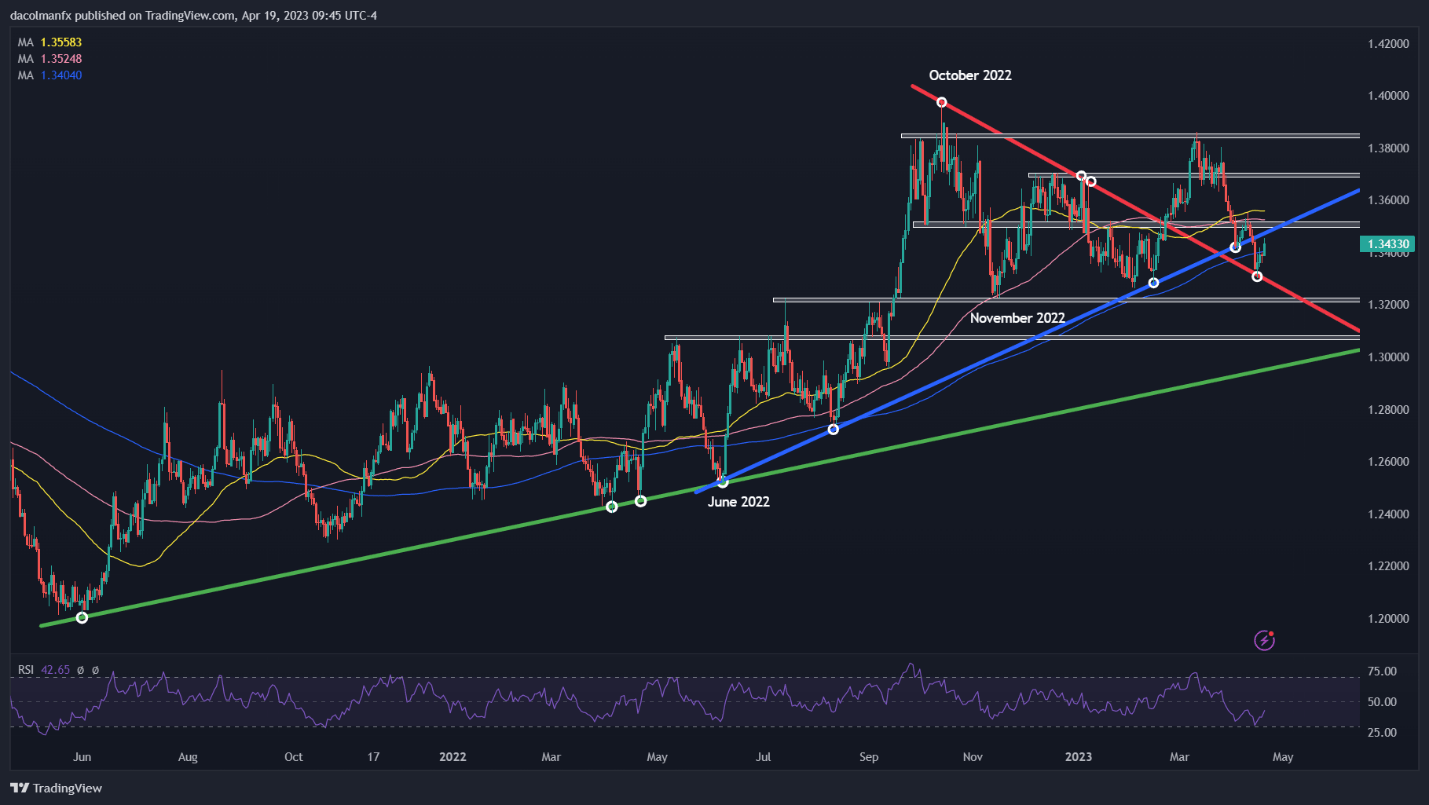Click the published on TradingView.com header text

click(140, 13)
